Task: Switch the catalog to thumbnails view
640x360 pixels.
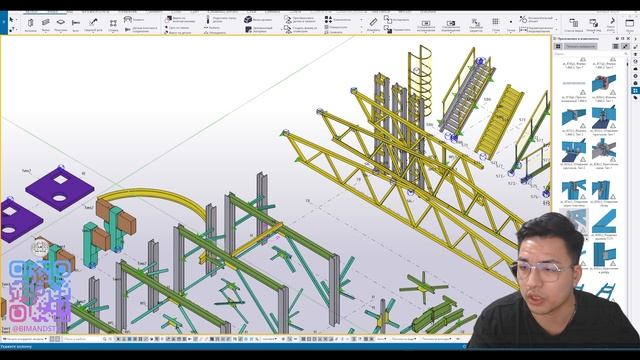Action: click(x=625, y=47)
